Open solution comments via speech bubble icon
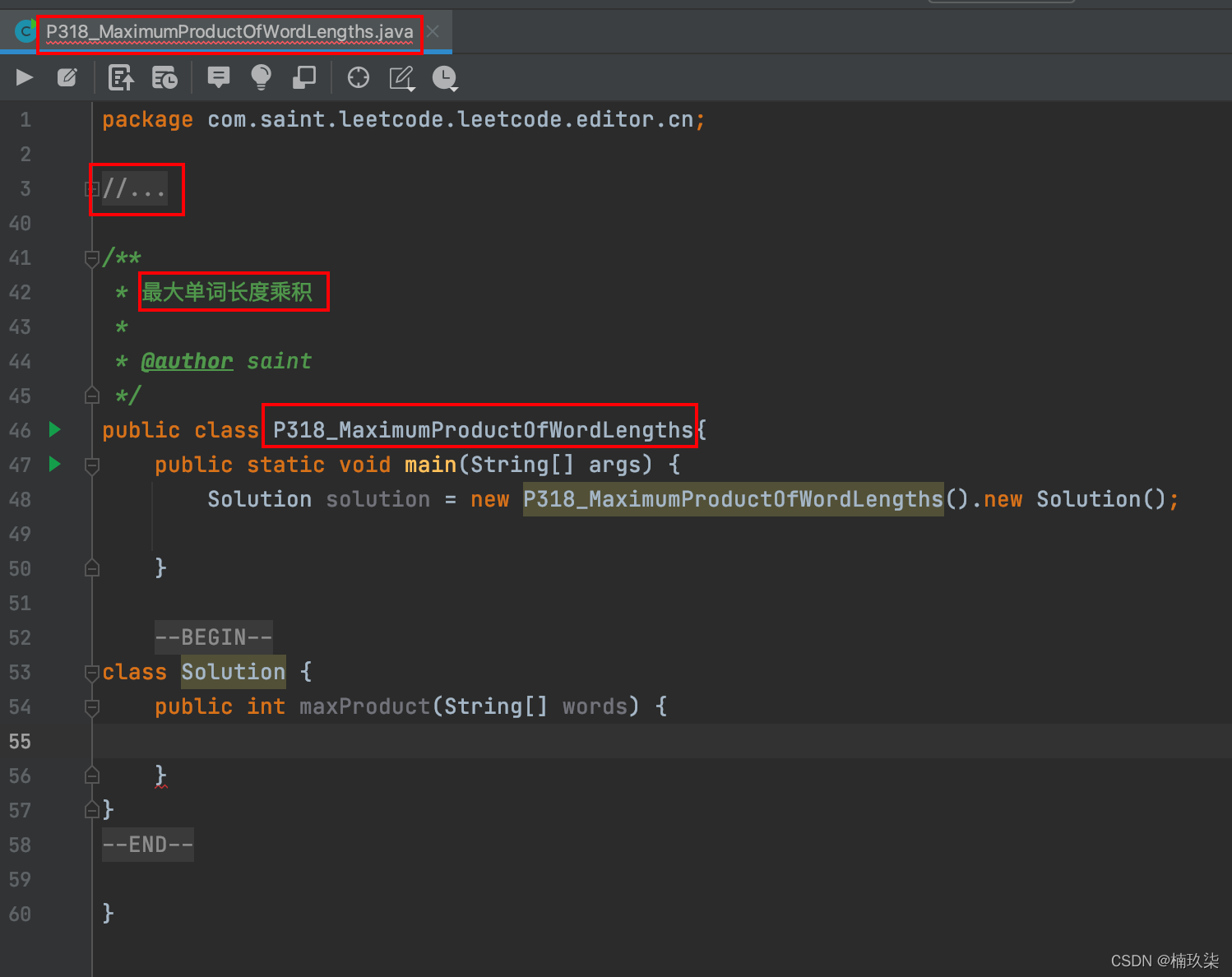The height and width of the screenshot is (977, 1232). pos(217,77)
